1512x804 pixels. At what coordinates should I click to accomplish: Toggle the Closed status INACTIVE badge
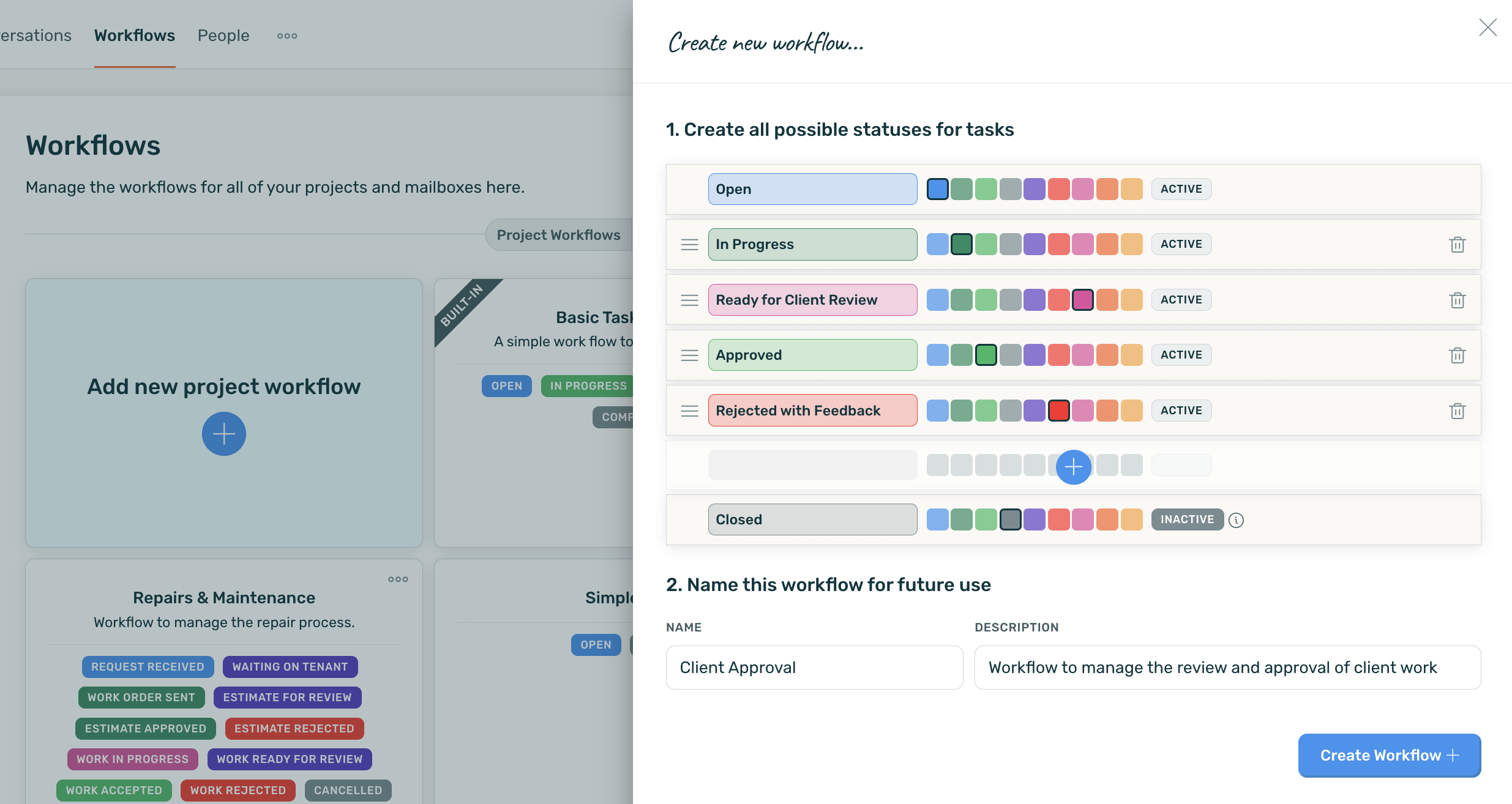pos(1186,519)
